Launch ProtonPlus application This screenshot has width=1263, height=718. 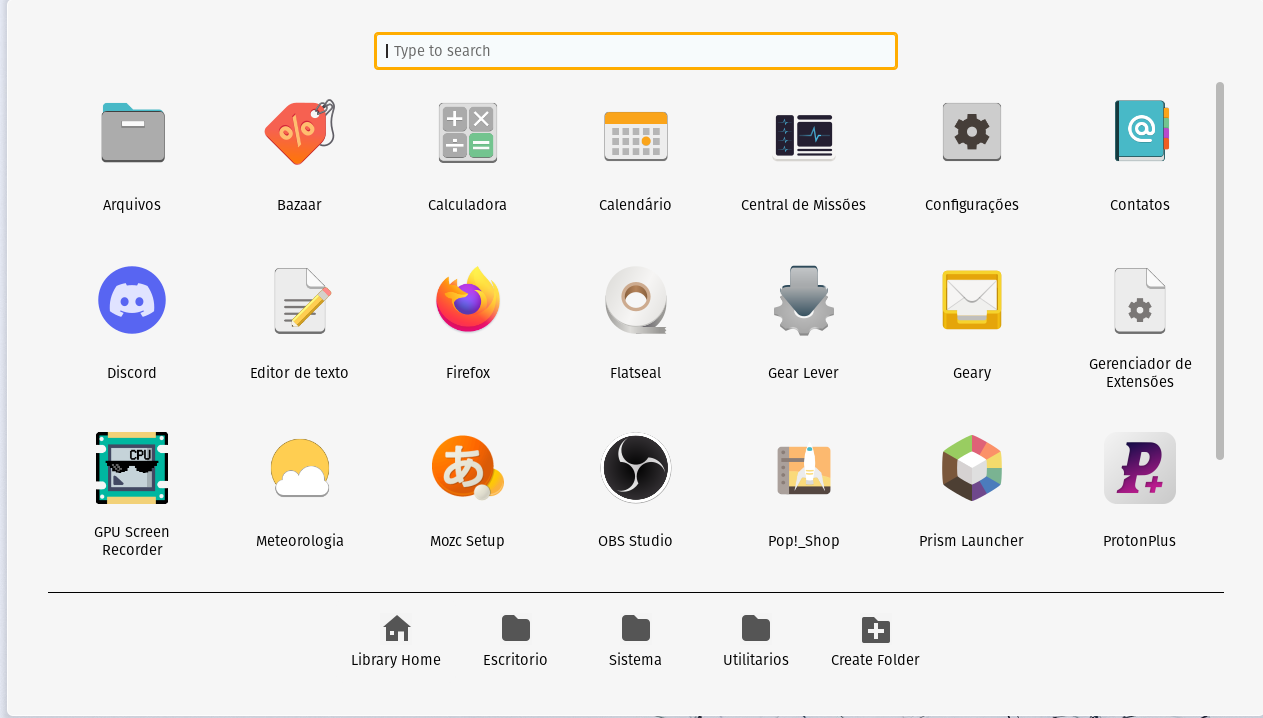click(x=1139, y=469)
